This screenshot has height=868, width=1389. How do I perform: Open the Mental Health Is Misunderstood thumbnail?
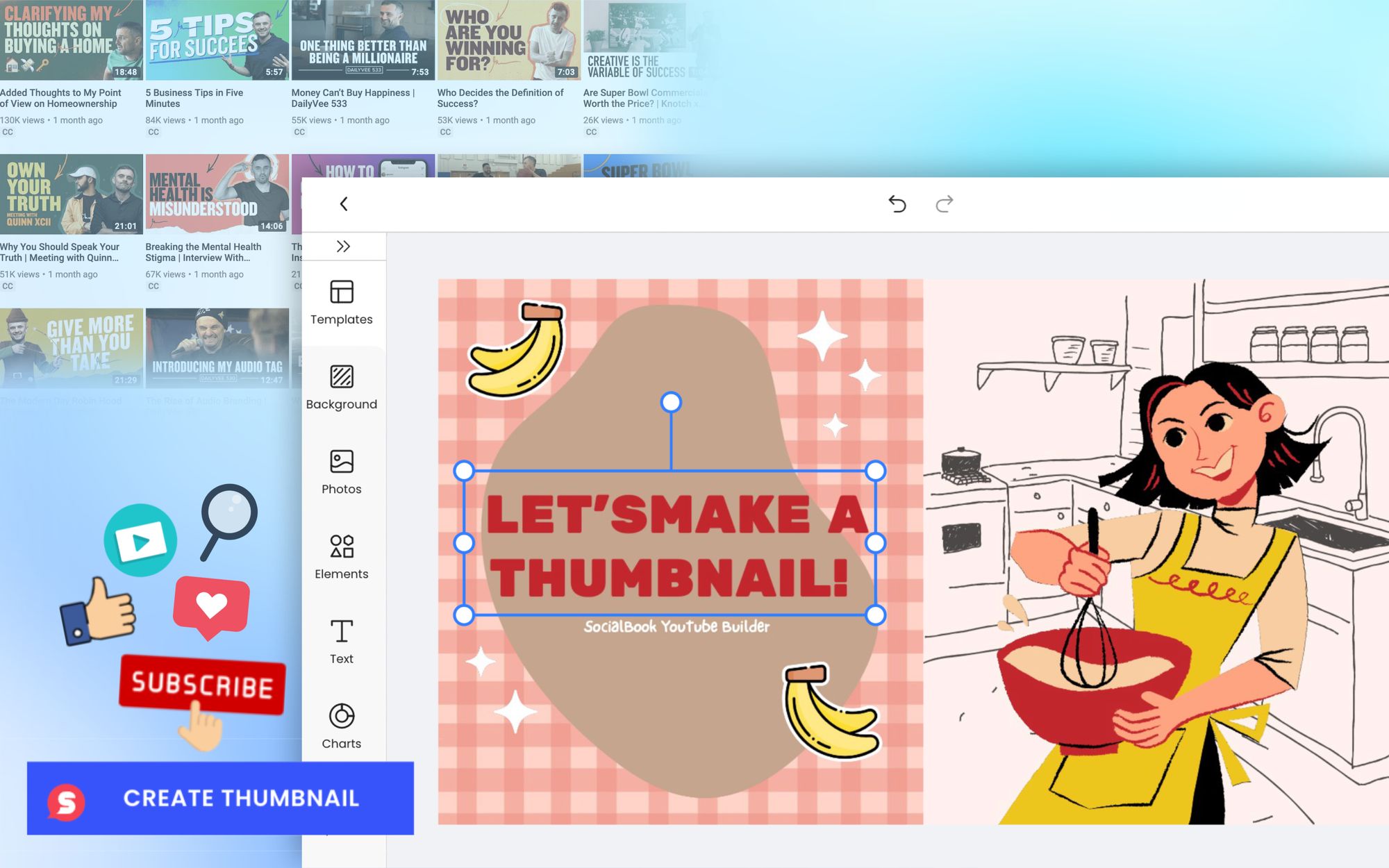pyautogui.click(x=217, y=194)
